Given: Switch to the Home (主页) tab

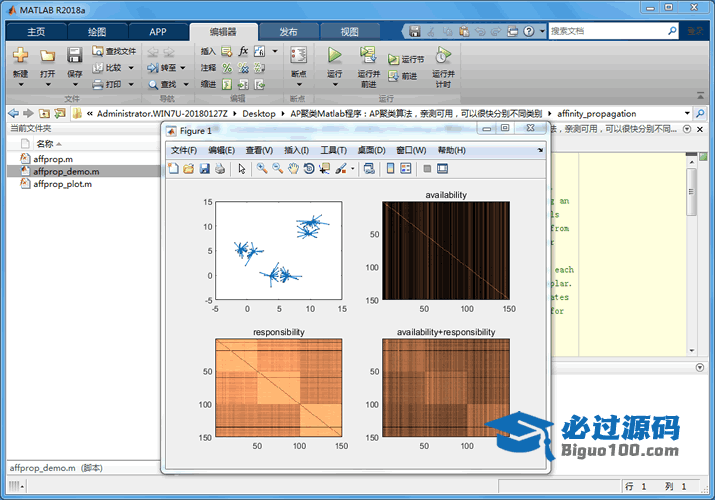Looking at the screenshot, I should pos(36,31).
